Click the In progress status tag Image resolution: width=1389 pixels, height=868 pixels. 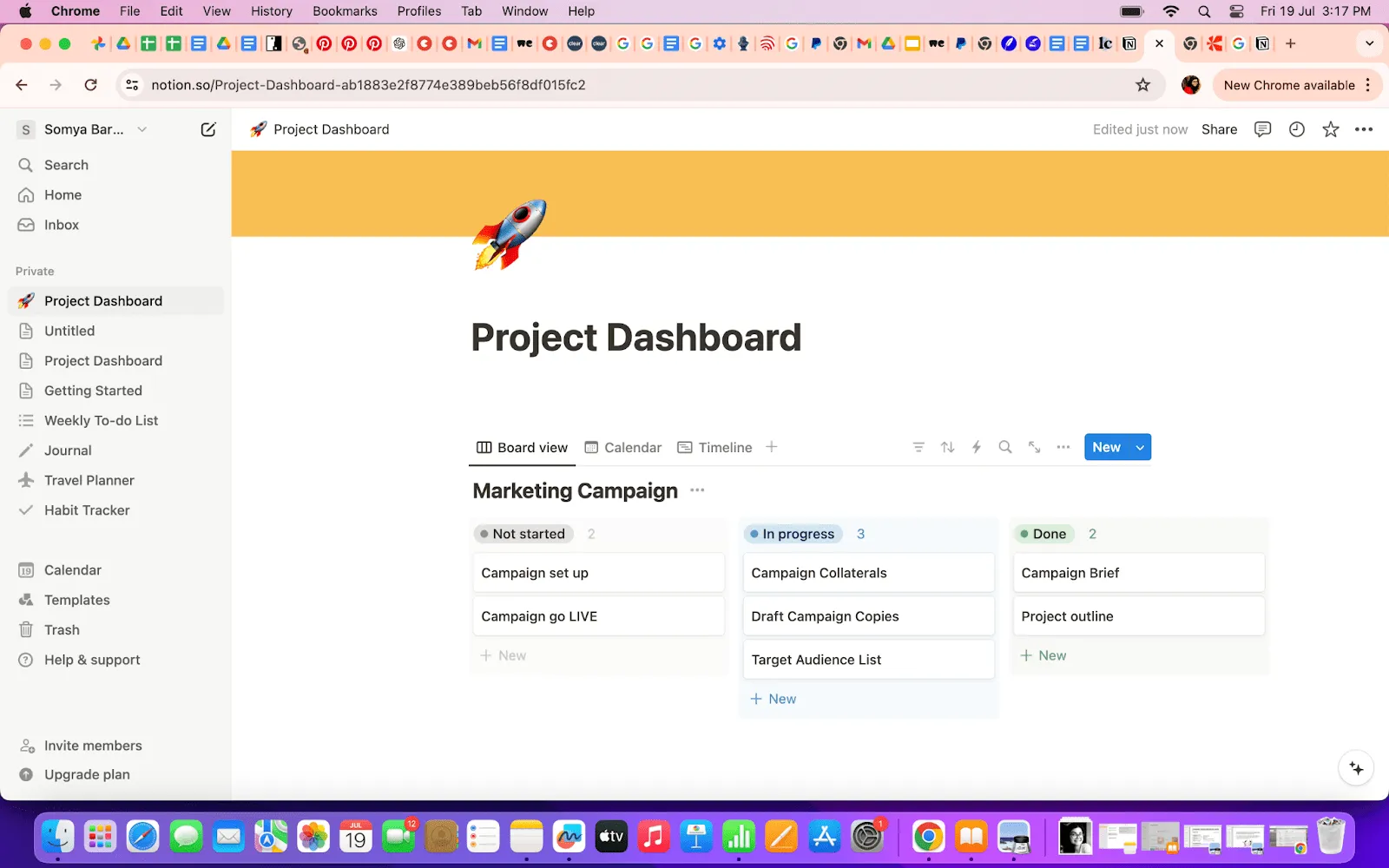[x=793, y=534]
